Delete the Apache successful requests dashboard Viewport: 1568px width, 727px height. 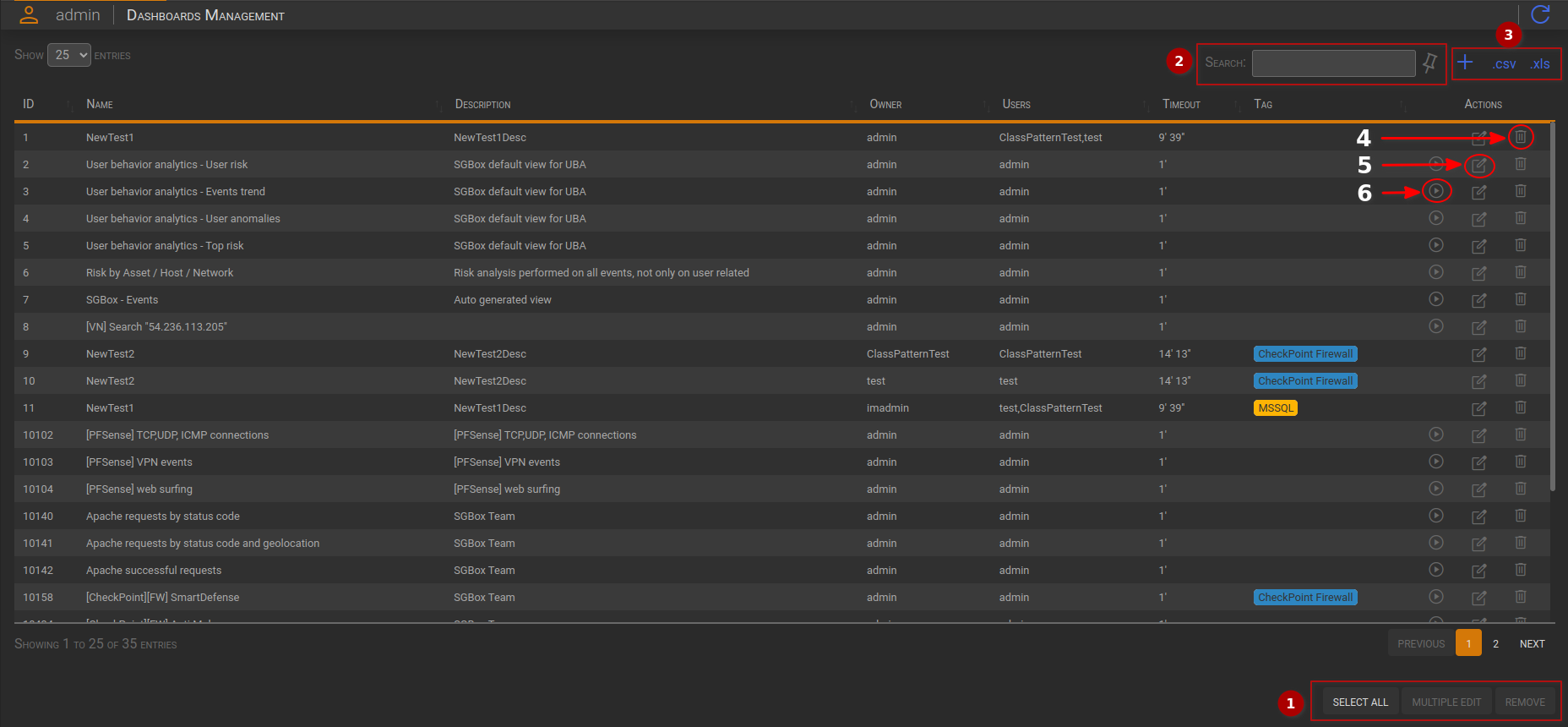tap(1520, 570)
